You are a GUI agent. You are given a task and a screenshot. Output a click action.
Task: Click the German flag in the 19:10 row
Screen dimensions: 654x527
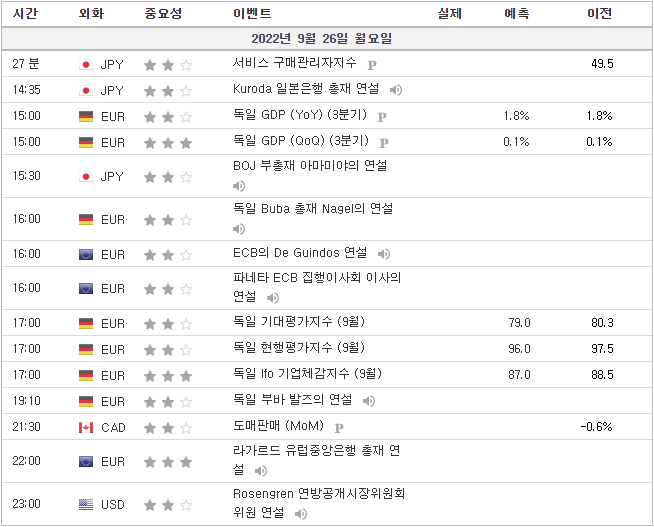pos(86,402)
